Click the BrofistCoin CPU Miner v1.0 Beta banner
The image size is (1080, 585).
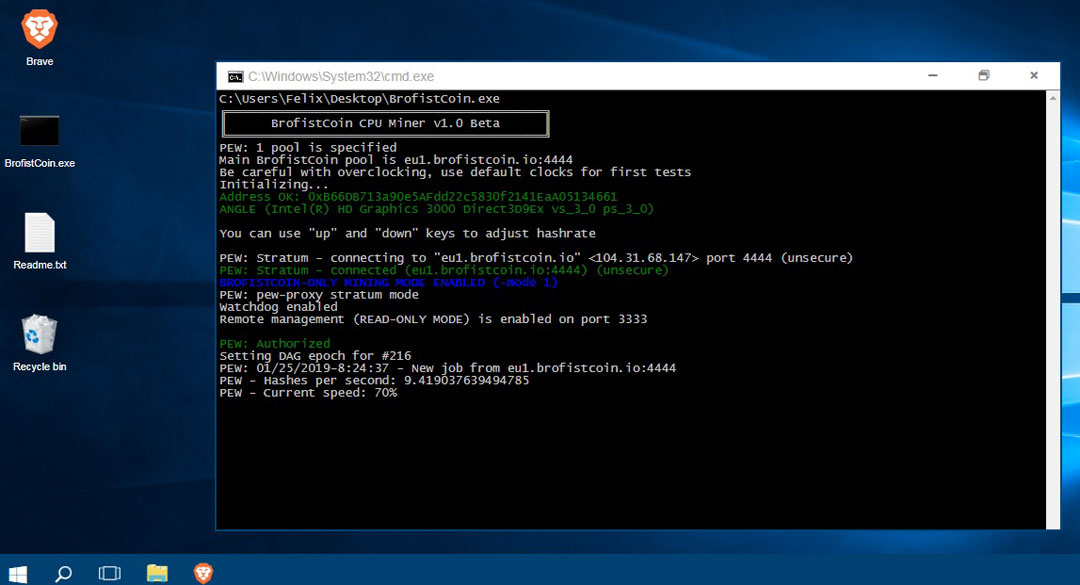(x=386, y=123)
